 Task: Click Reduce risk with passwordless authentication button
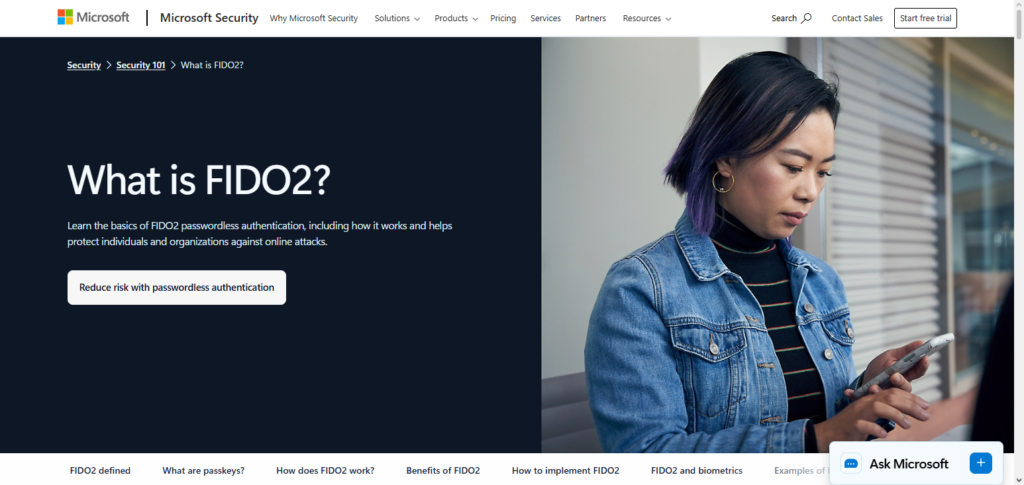176,287
